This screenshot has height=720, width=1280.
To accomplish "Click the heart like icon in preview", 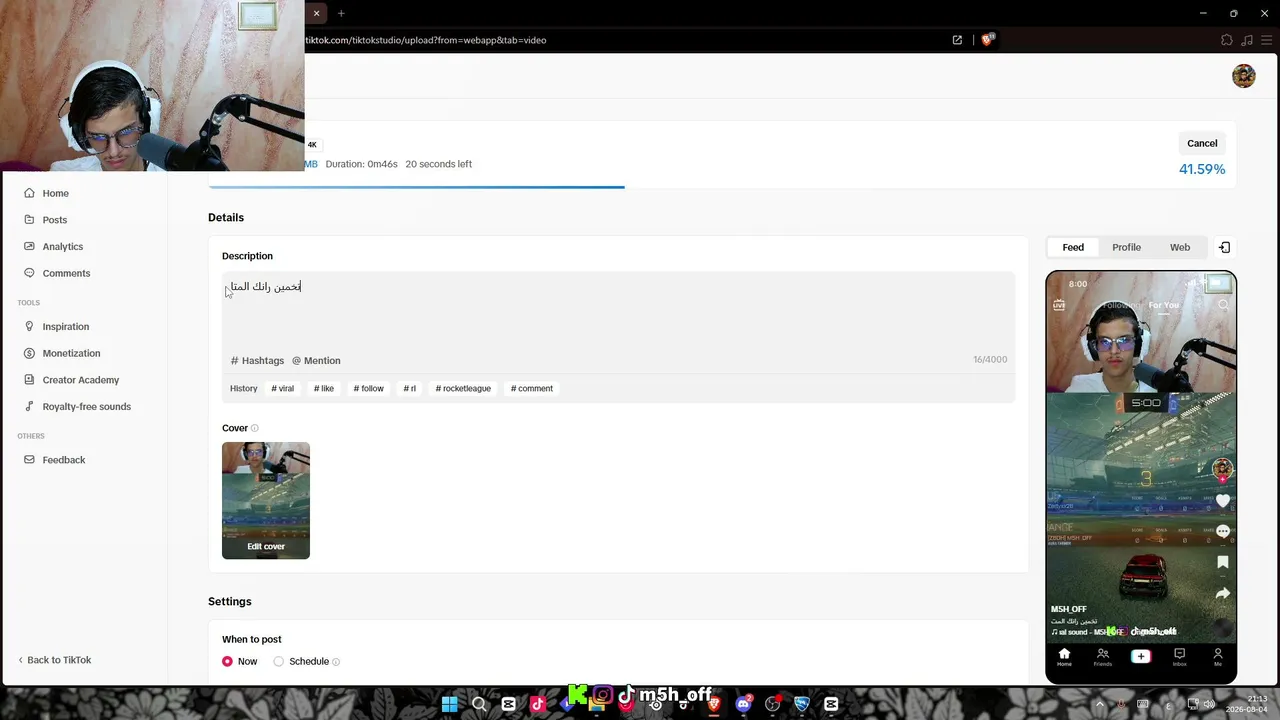I will coord(1222,501).
